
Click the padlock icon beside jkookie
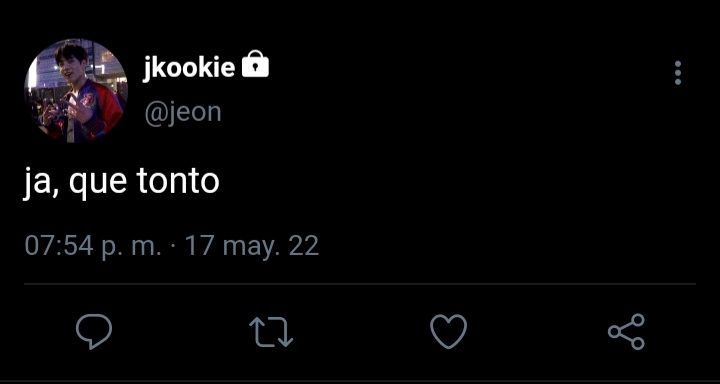pyautogui.click(x=255, y=64)
